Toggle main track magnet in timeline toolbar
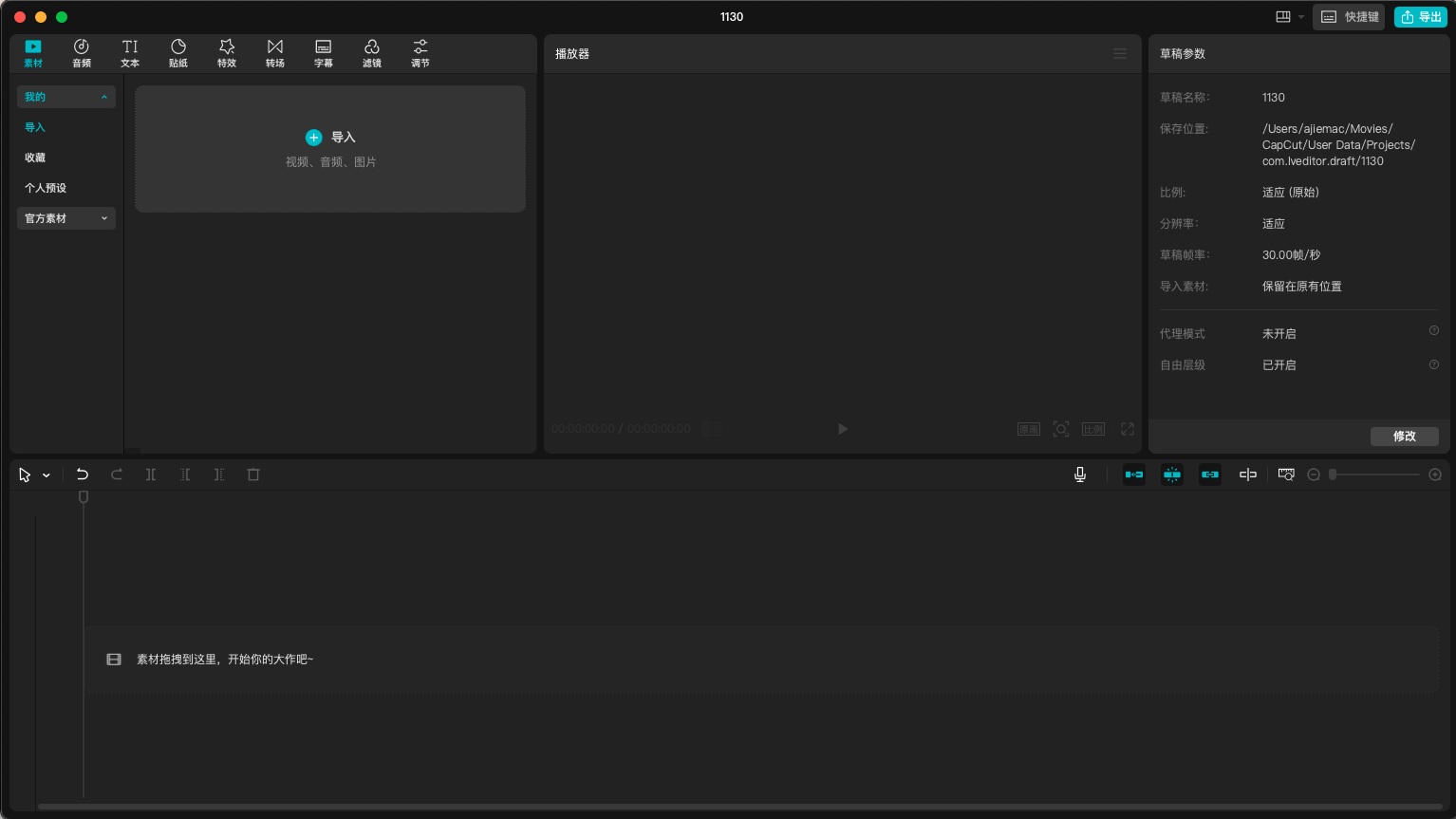The image size is (1456, 819). pyautogui.click(x=1134, y=475)
